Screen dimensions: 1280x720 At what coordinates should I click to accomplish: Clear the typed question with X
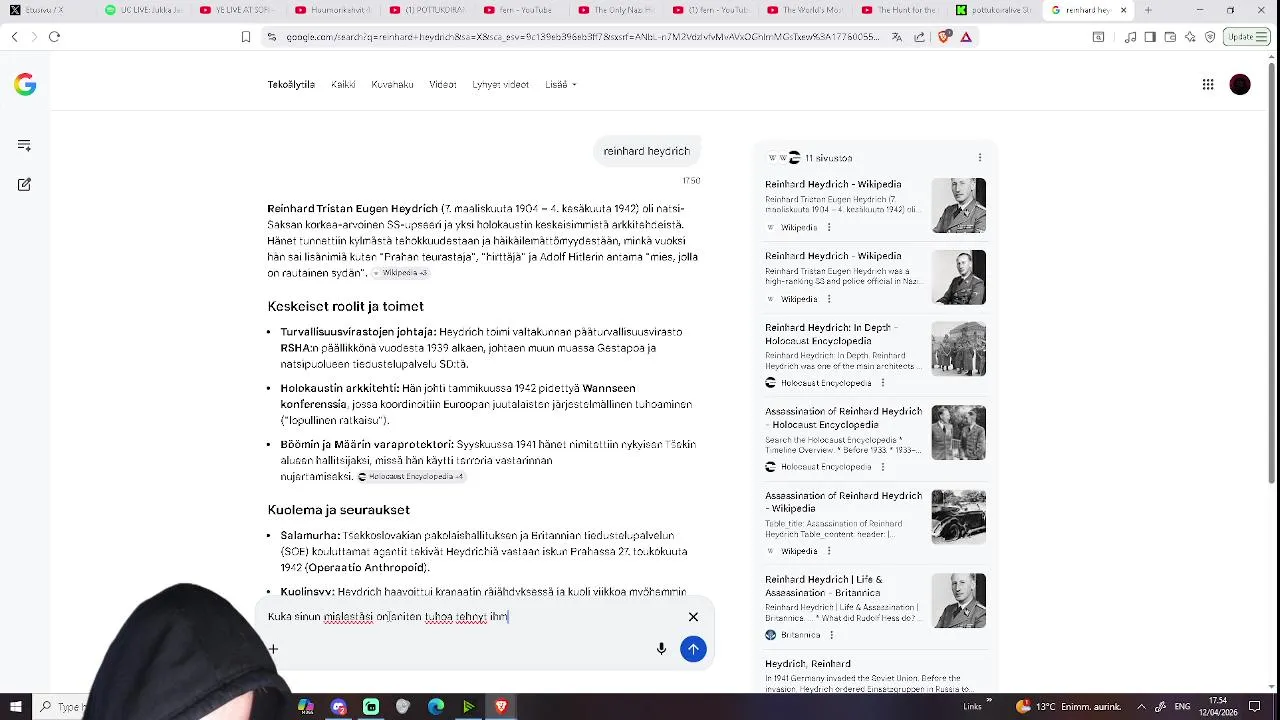693,617
